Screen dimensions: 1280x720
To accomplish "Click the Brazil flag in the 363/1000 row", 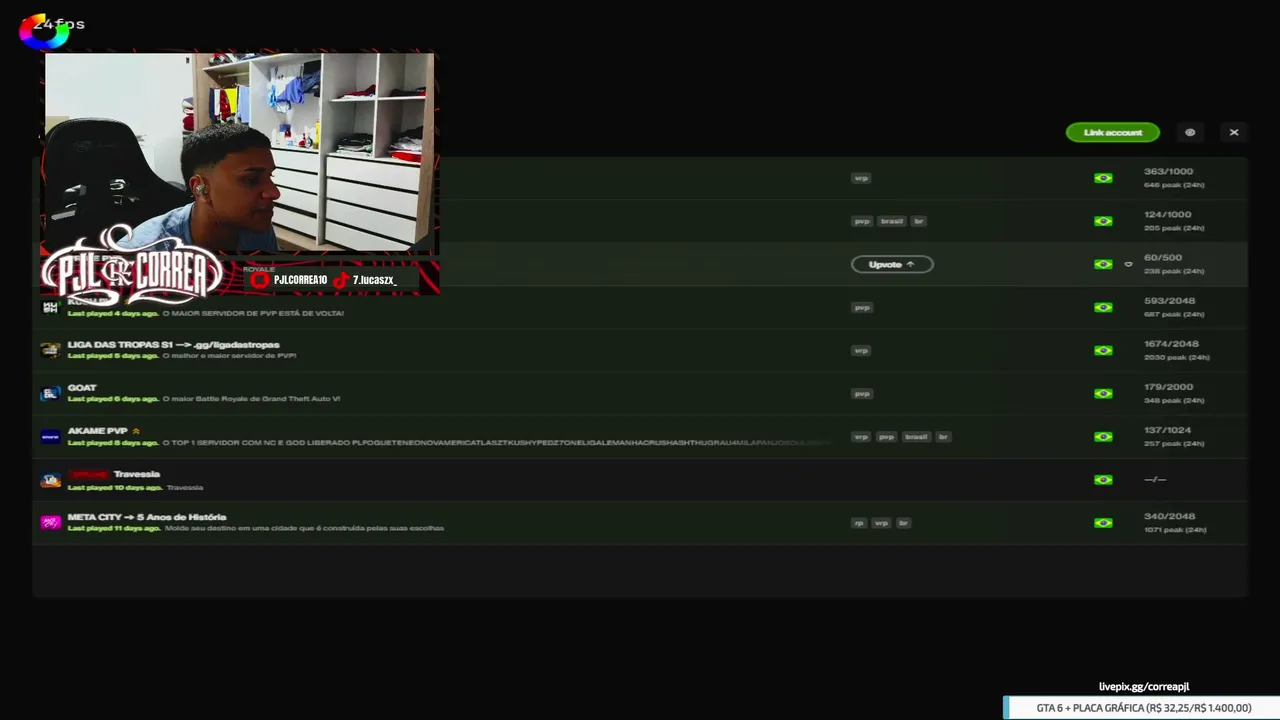I will (x=1103, y=178).
